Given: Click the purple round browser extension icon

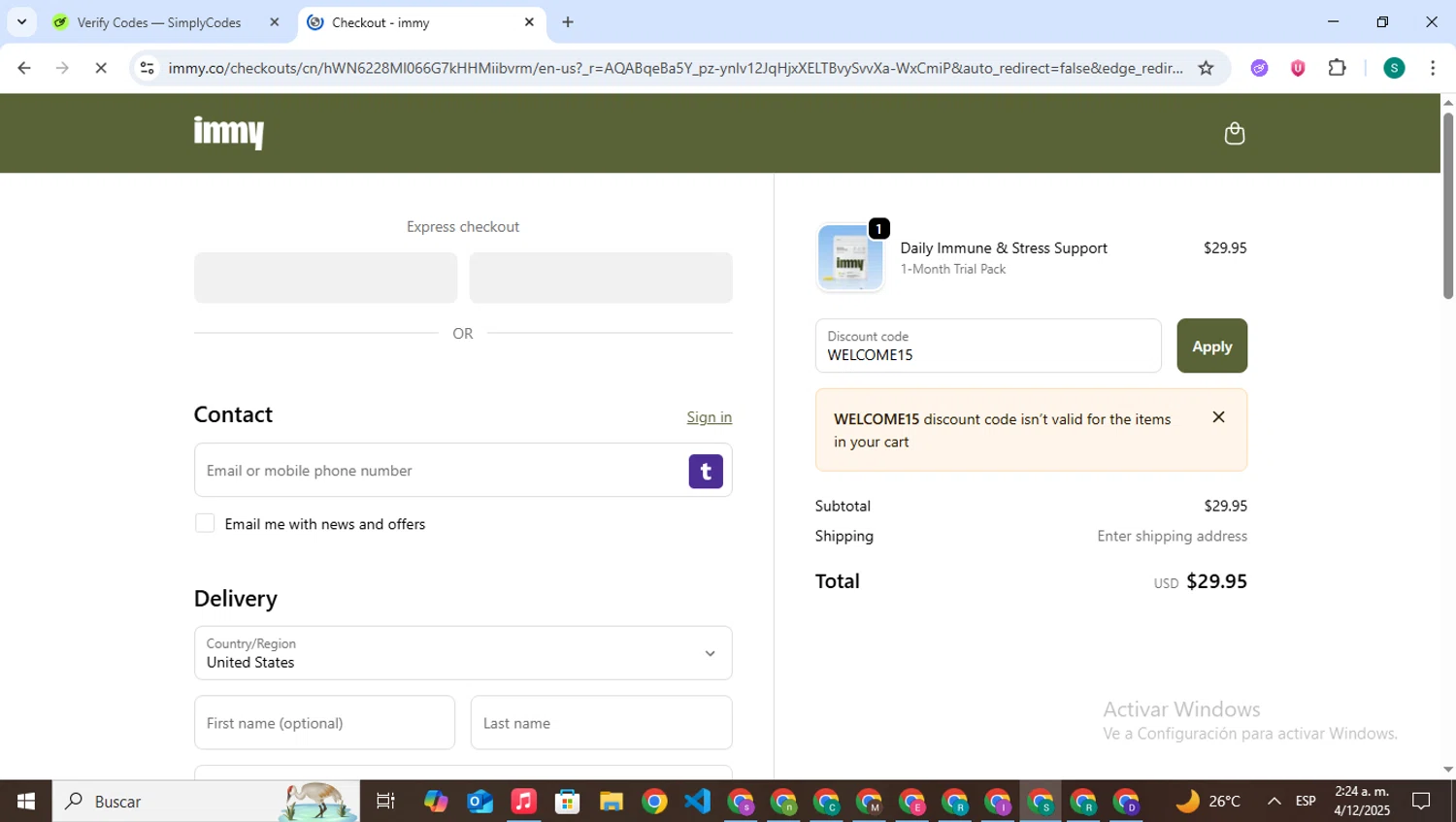Looking at the screenshot, I should point(1259,68).
